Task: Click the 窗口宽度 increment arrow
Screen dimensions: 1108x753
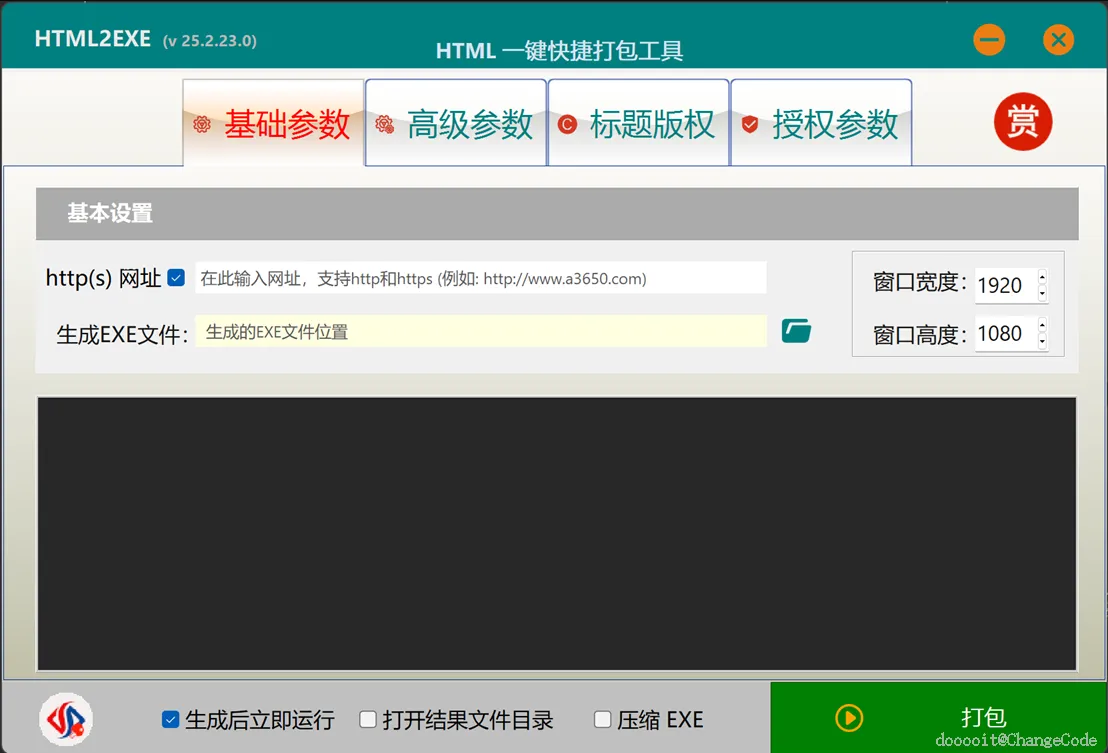Action: (x=1043, y=277)
